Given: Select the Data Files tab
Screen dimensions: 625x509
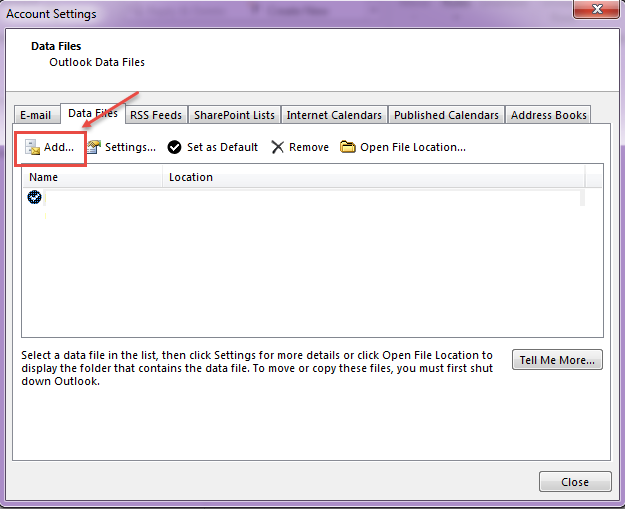Looking at the screenshot, I should coord(93,114).
